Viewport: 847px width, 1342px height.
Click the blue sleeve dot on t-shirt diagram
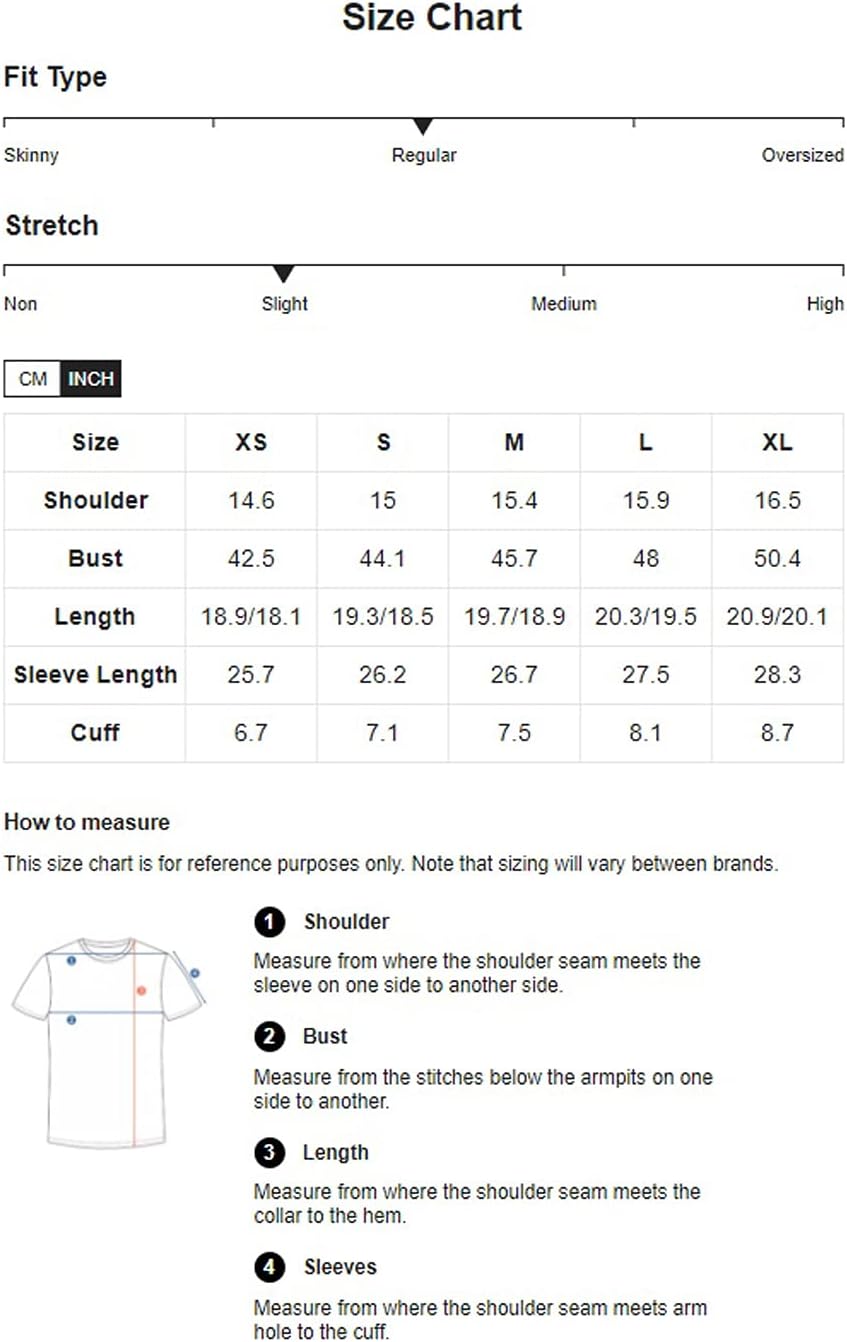pos(195,972)
